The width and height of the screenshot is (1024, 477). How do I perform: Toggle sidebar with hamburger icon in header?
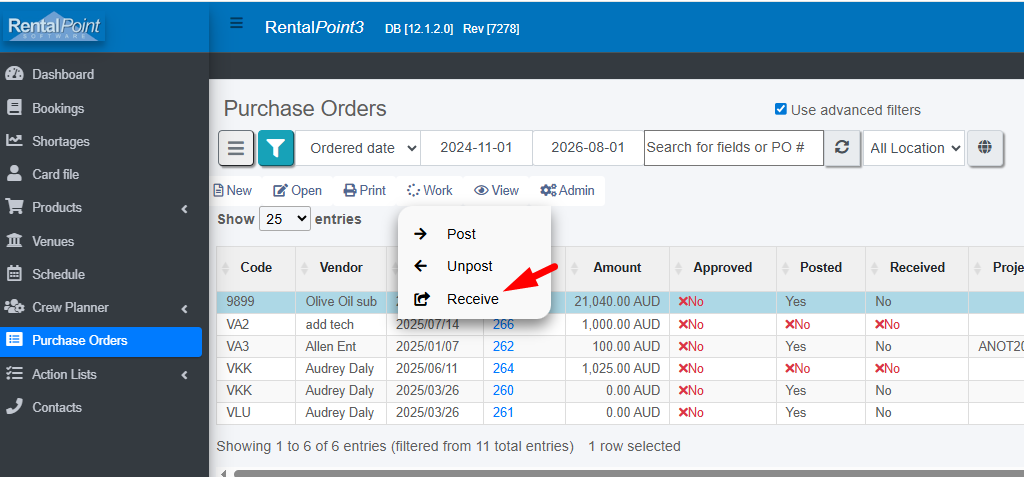(236, 24)
